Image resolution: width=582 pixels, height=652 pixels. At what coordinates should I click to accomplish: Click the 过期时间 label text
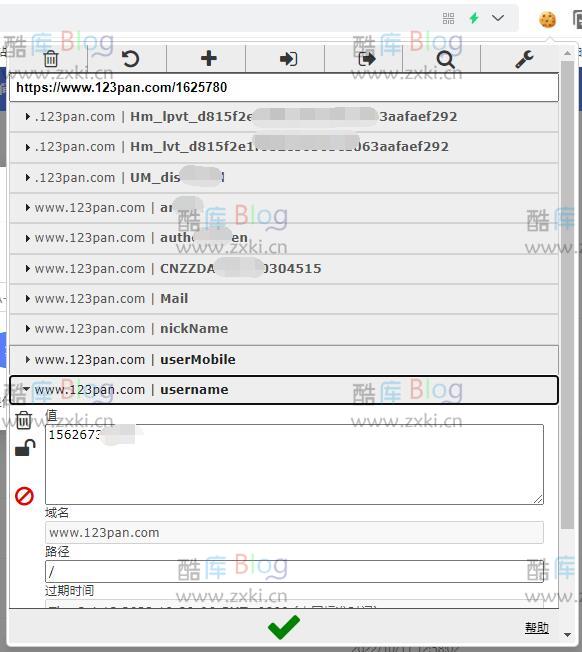69,590
